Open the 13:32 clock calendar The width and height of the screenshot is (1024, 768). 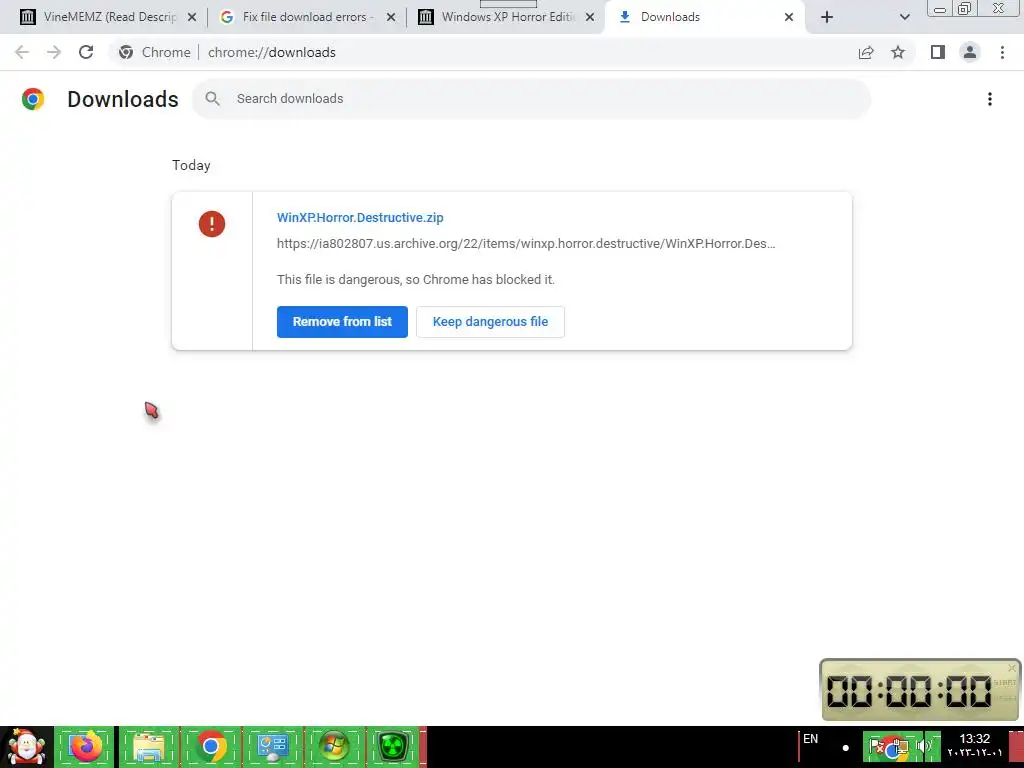coord(974,746)
